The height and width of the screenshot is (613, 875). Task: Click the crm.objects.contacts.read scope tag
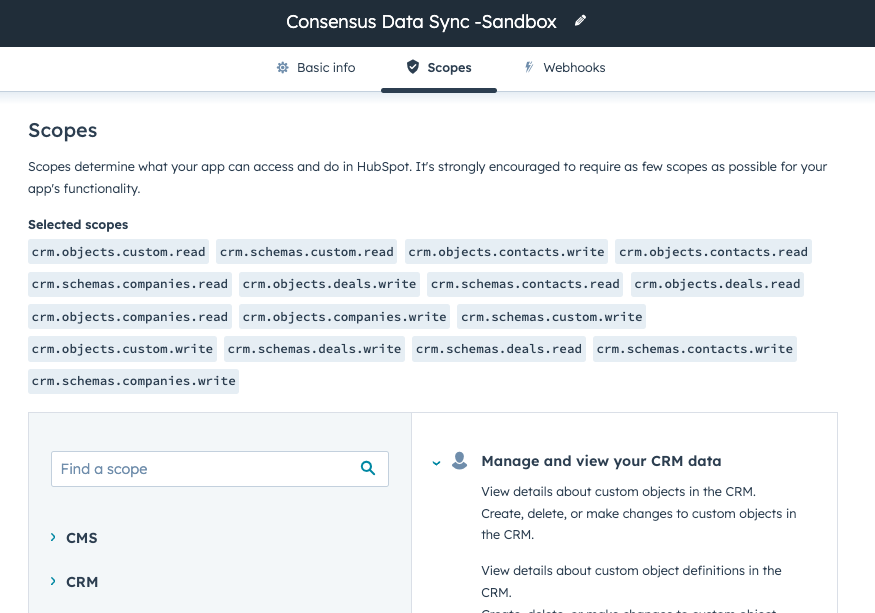713,252
